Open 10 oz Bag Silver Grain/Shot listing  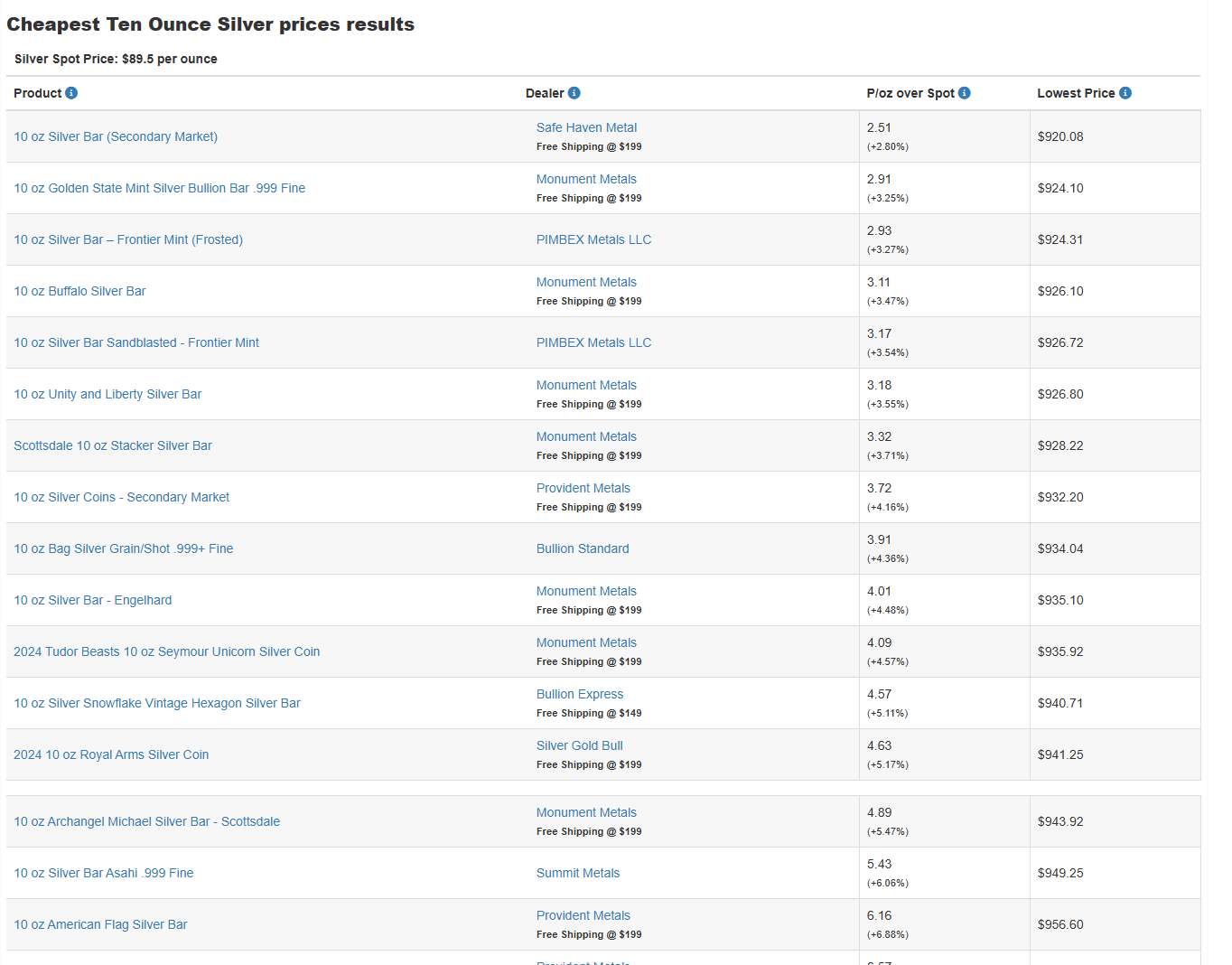(x=124, y=548)
